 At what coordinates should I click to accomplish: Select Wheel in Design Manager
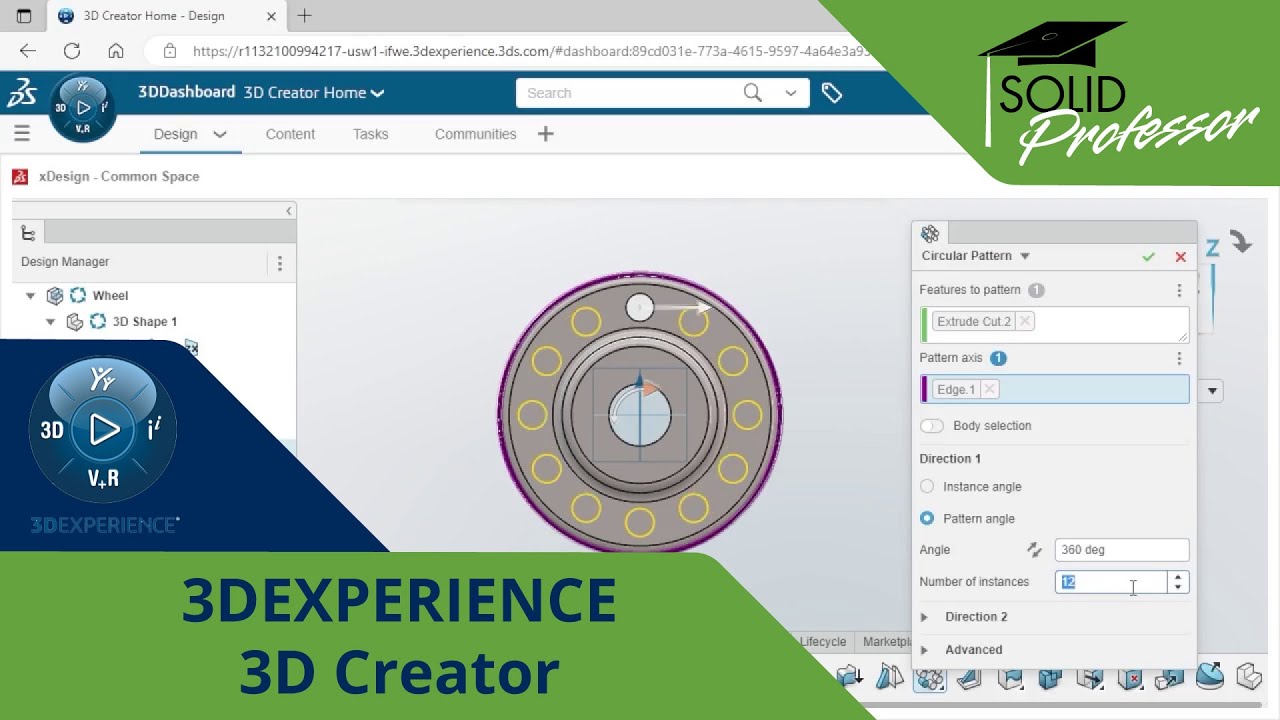[110, 296]
